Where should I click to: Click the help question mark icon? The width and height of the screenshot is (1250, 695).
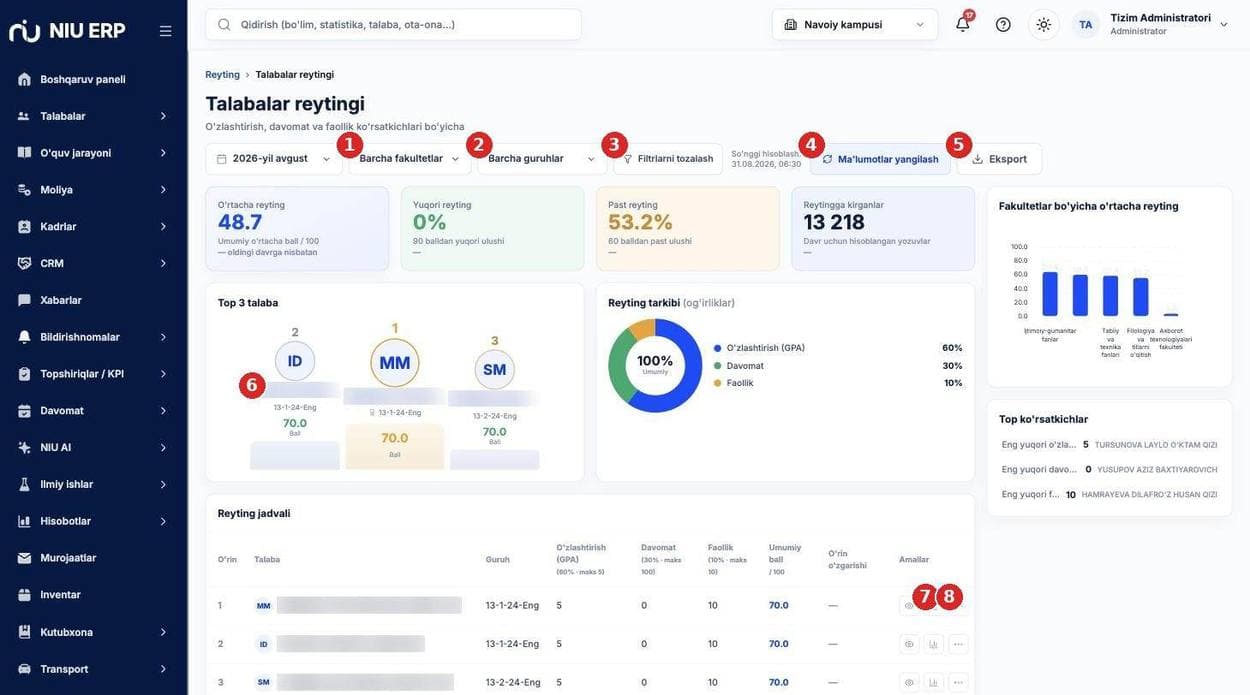click(x=1003, y=24)
